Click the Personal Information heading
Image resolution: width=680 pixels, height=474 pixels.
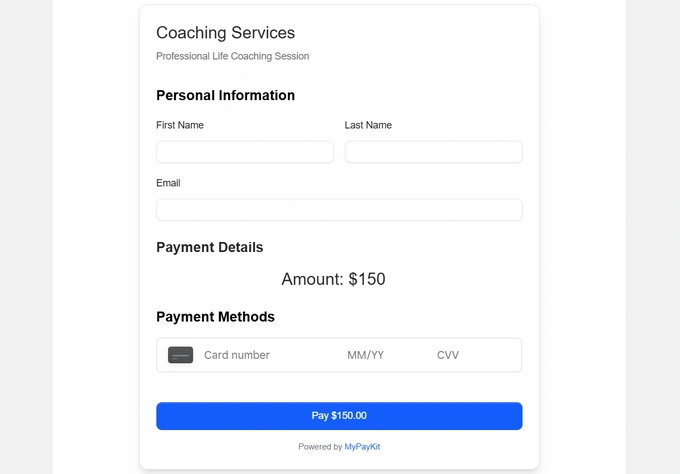(x=225, y=96)
